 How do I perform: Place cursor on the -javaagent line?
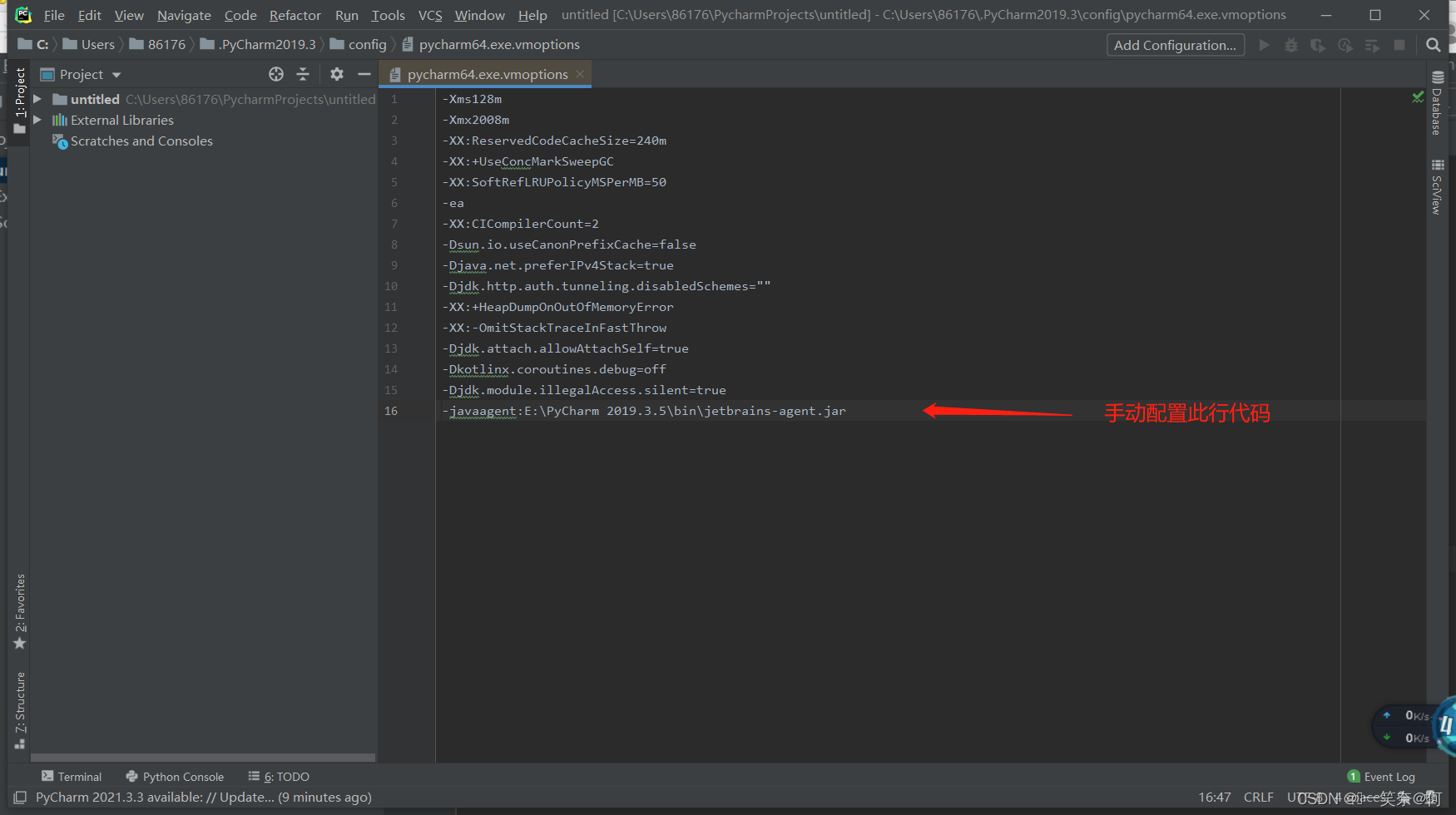click(644, 411)
